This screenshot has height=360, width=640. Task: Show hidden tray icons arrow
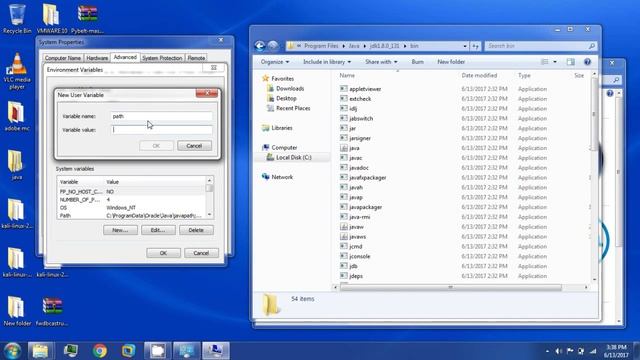pyautogui.click(x=547, y=351)
